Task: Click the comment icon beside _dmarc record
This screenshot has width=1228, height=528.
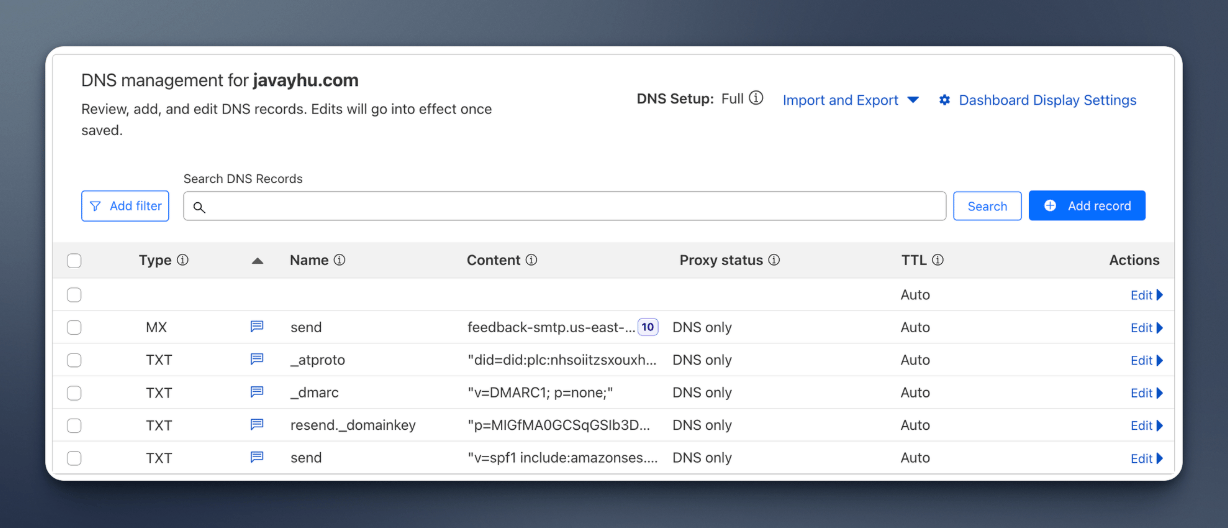Action: click(257, 393)
